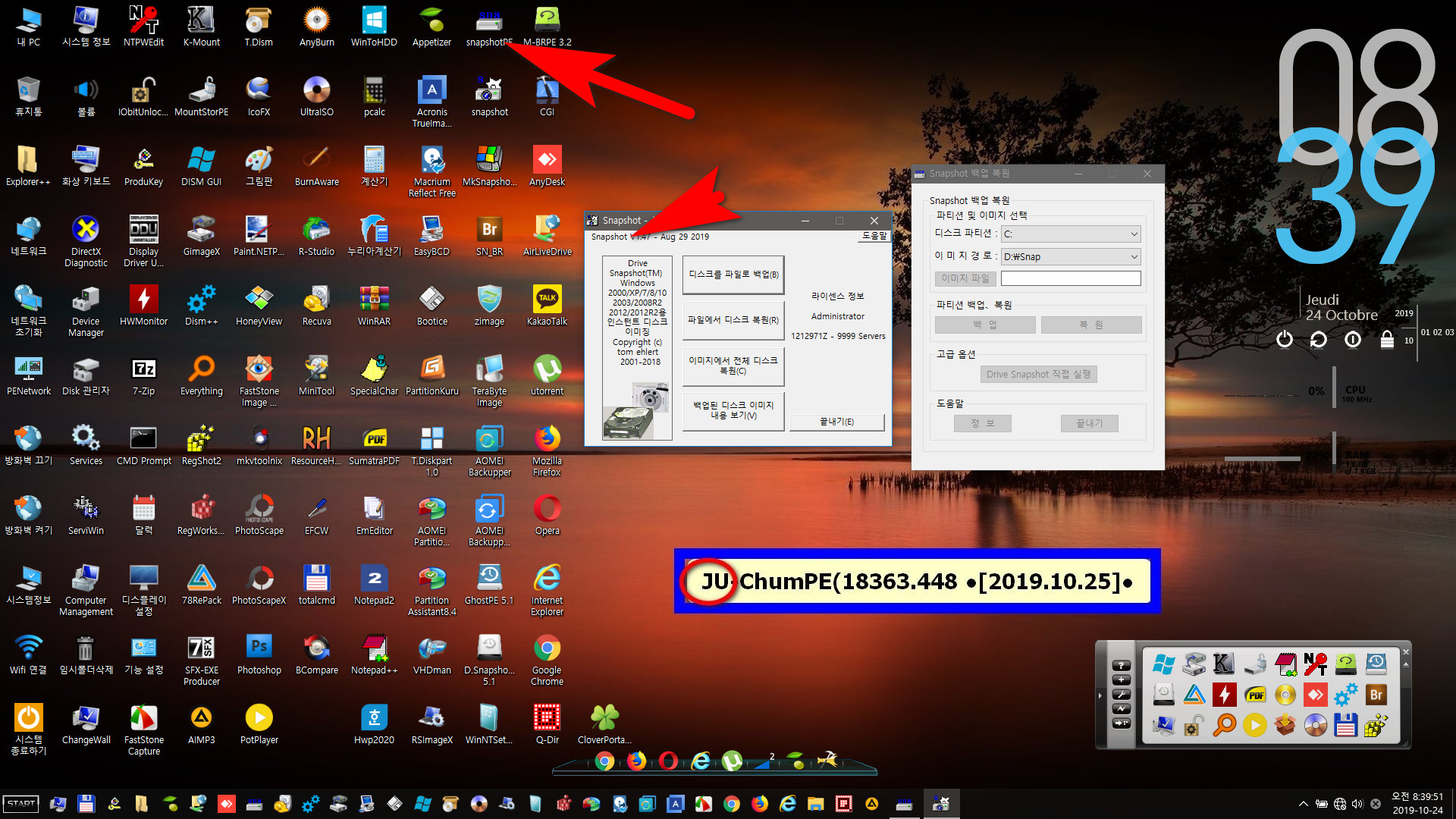Click the taskbar clock showing 8:39:51

point(1417,803)
